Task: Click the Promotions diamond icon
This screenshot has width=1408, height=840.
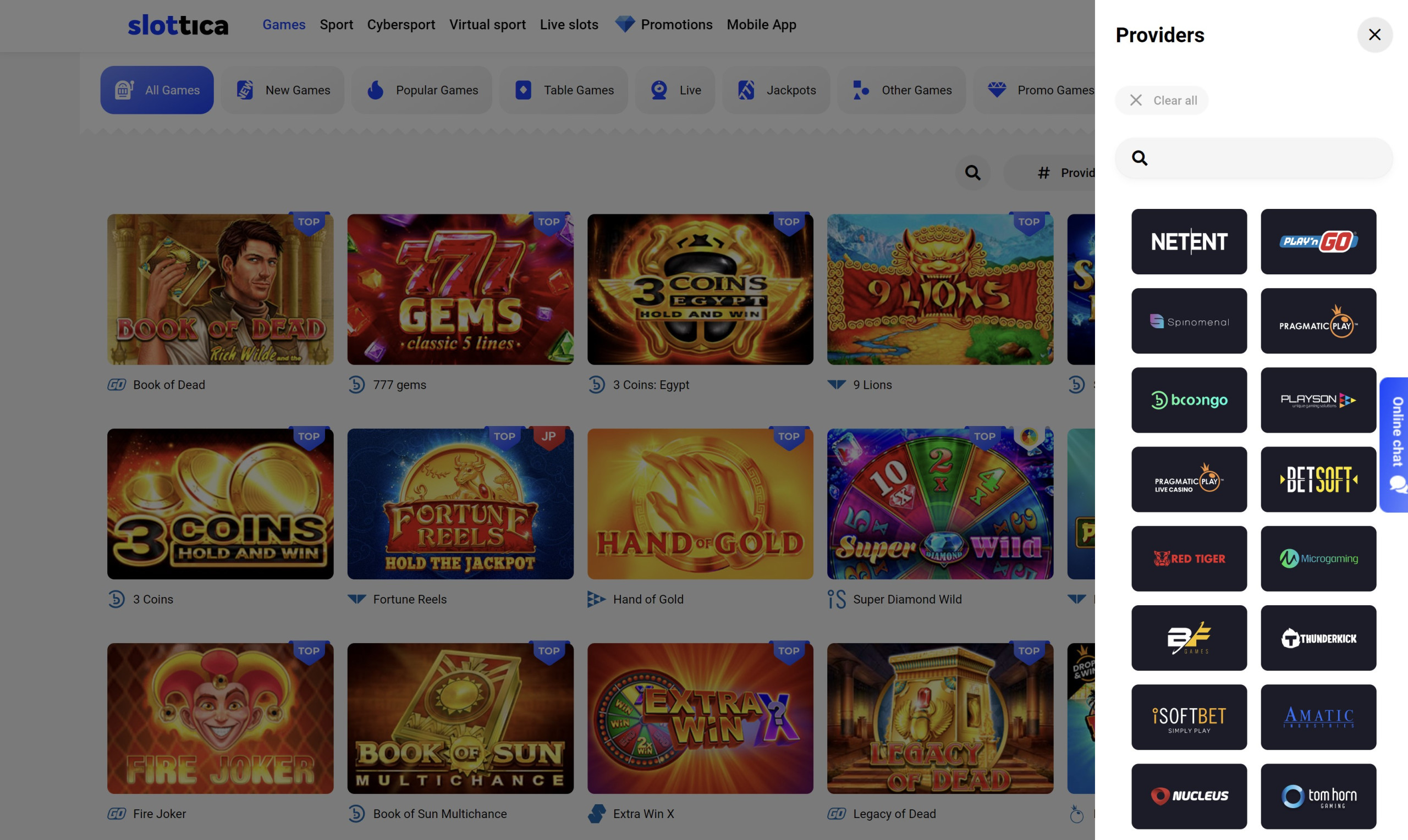Action: tap(625, 24)
